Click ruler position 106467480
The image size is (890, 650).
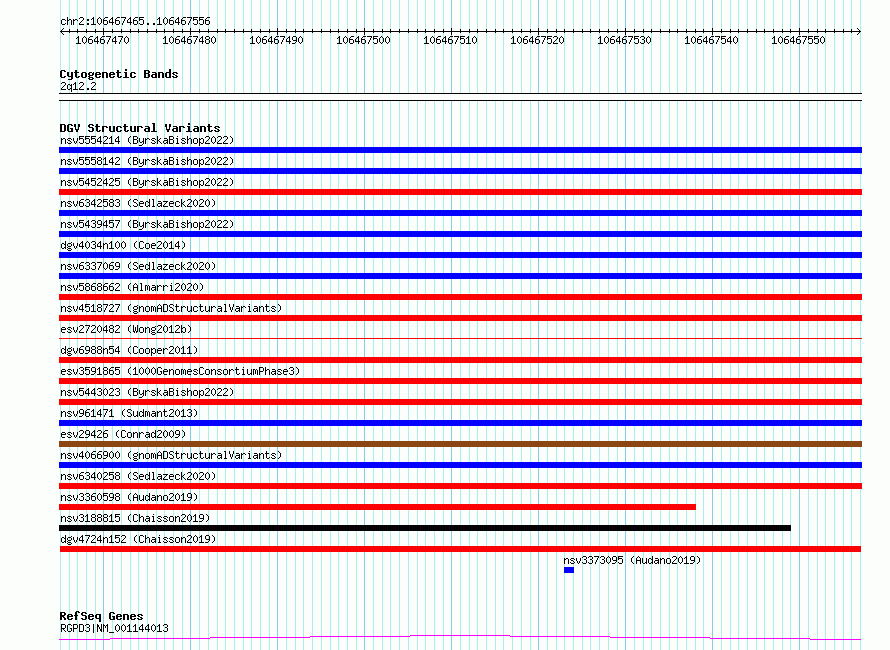(189, 40)
